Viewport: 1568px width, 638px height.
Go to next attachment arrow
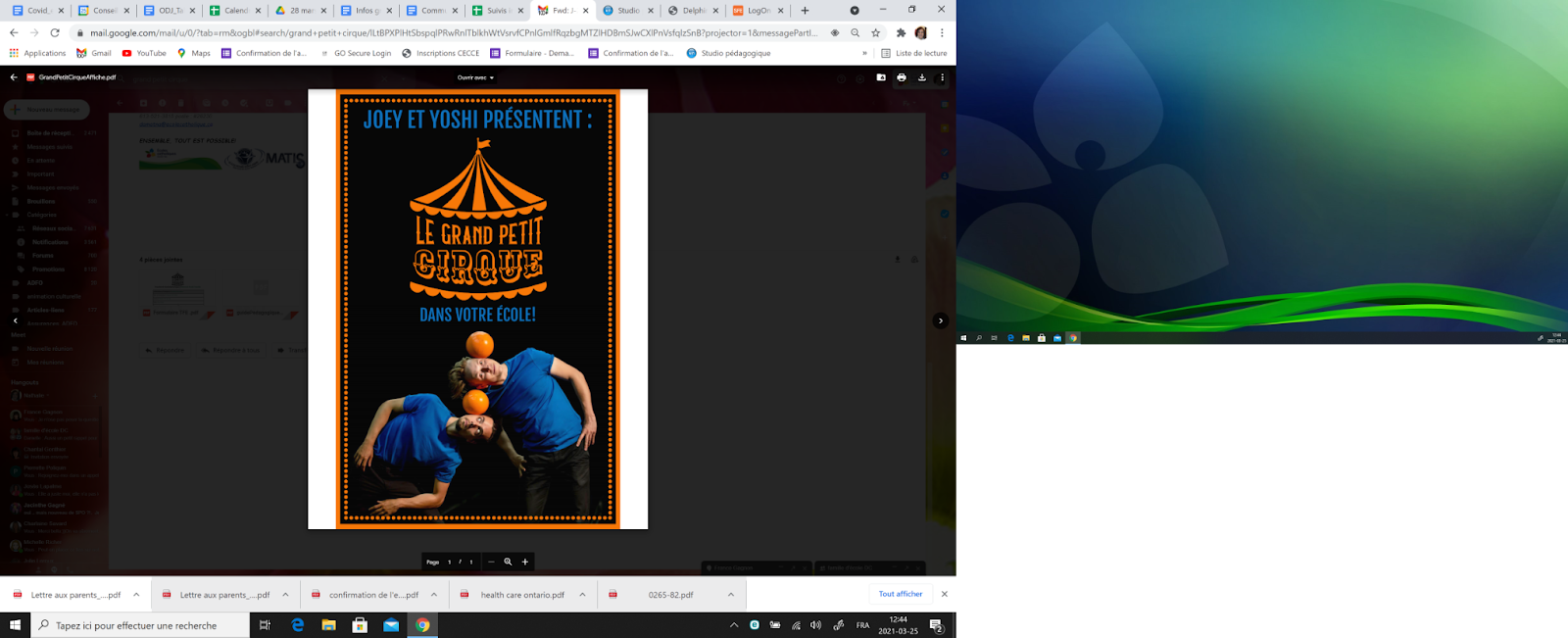click(x=941, y=320)
